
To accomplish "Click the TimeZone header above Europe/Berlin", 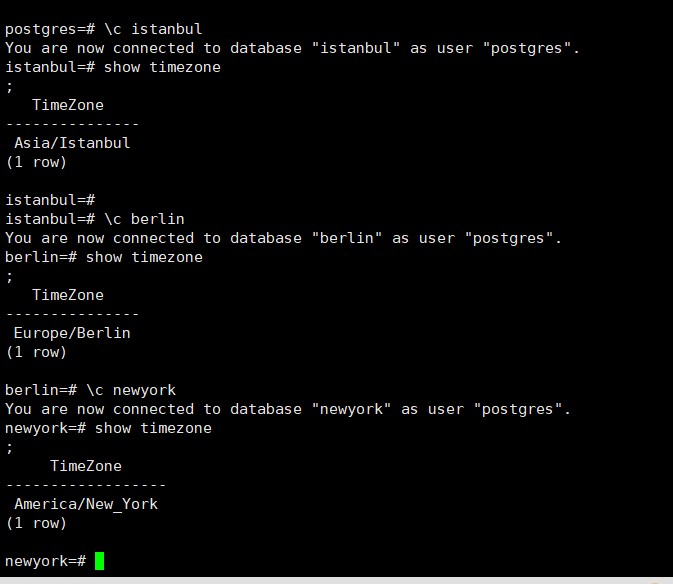I will pos(67,295).
